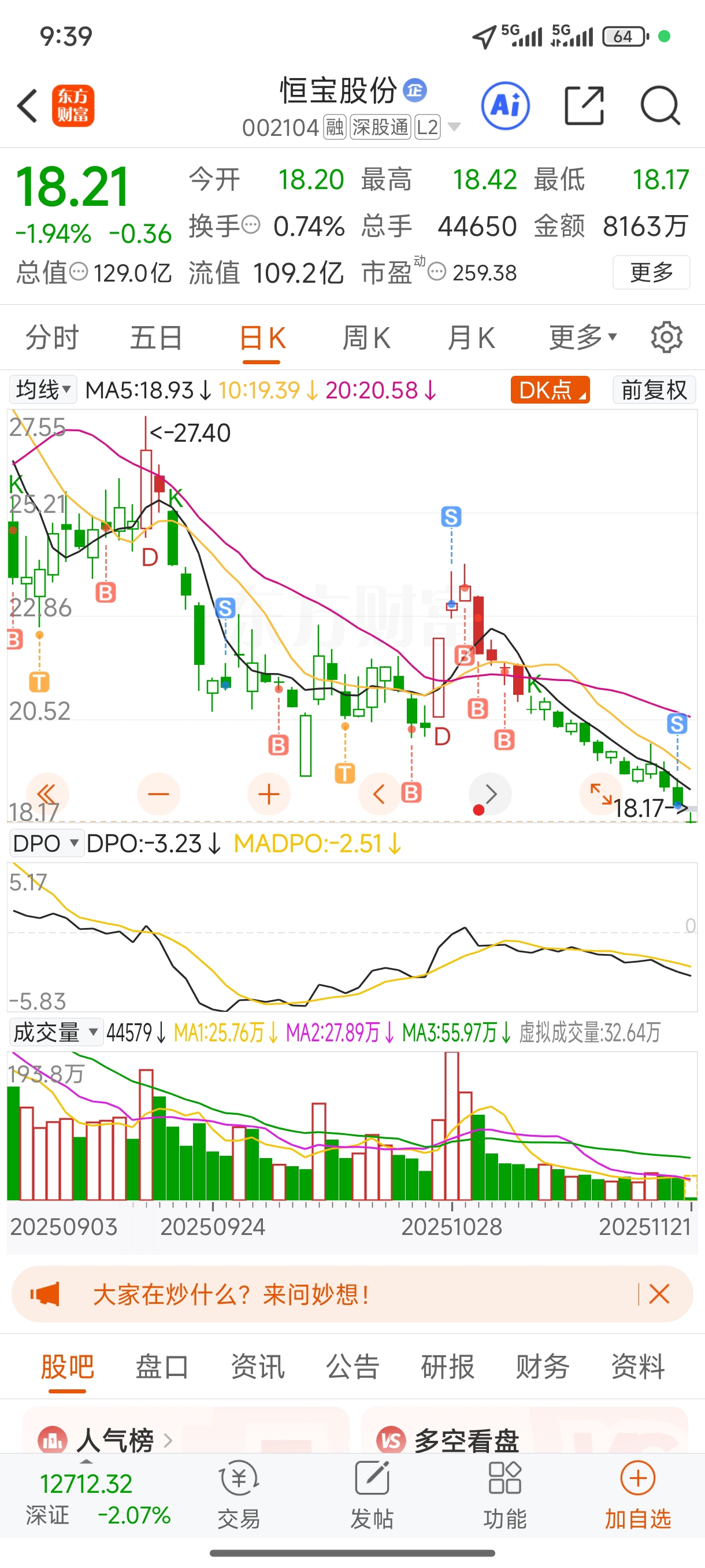Image resolution: width=705 pixels, height=1568 pixels.
Task: Expand stock code dropdown triangle
Action: tap(454, 127)
